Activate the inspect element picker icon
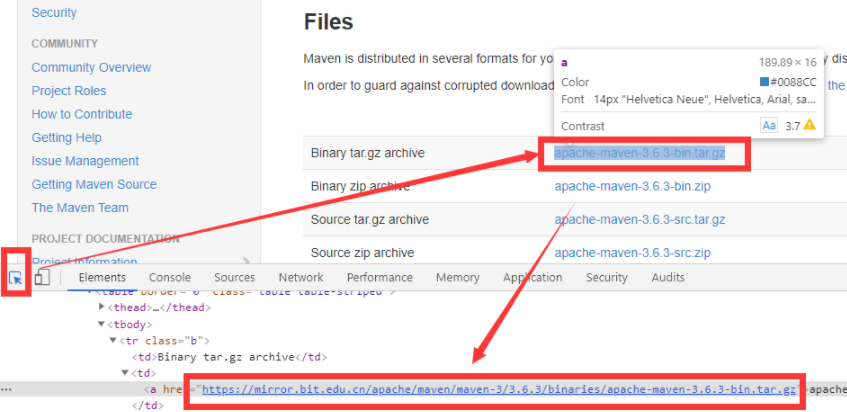Screen dimensions: 847x412 pyautogui.click(x=16, y=279)
